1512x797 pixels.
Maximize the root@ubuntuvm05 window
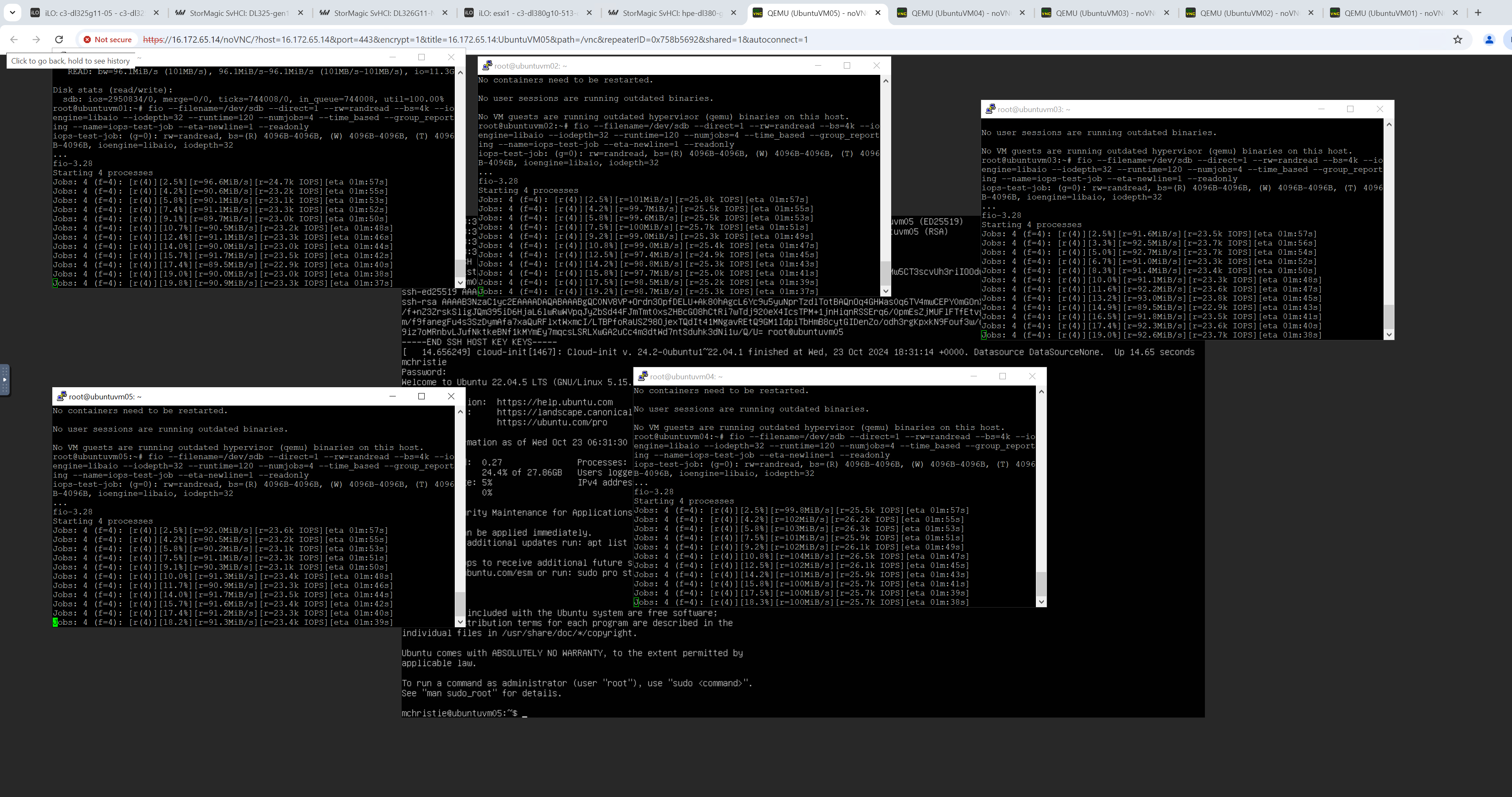[x=421, y=396]
